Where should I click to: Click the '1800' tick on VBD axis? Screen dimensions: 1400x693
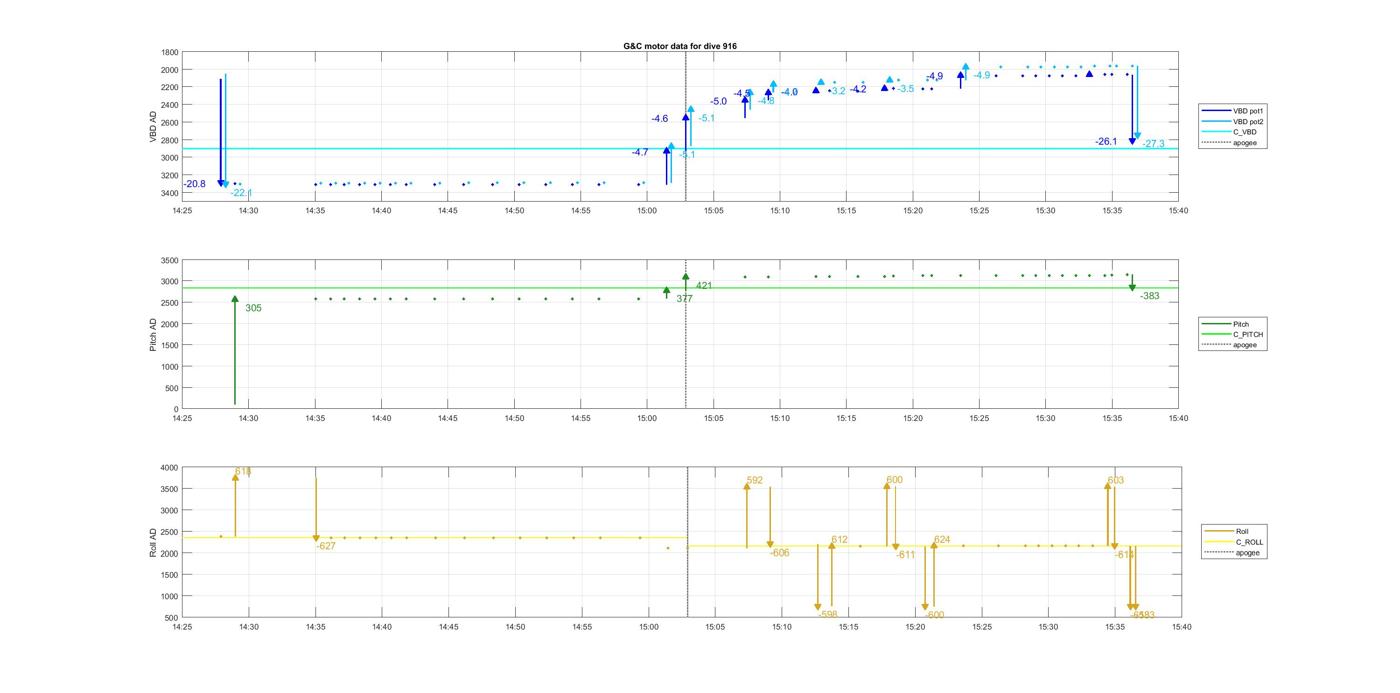coord(170,53)
